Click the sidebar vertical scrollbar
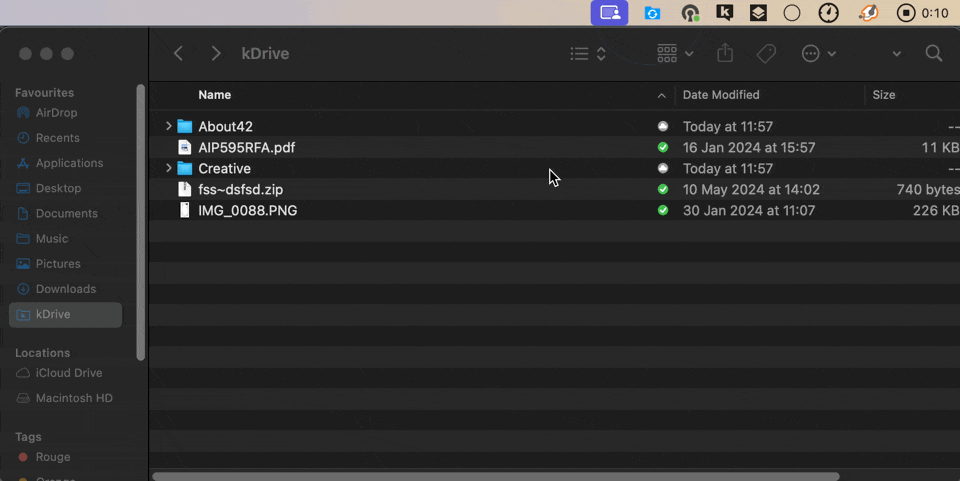Image resolution: width=960 pixels, height=481 pixels. point(141,222)
